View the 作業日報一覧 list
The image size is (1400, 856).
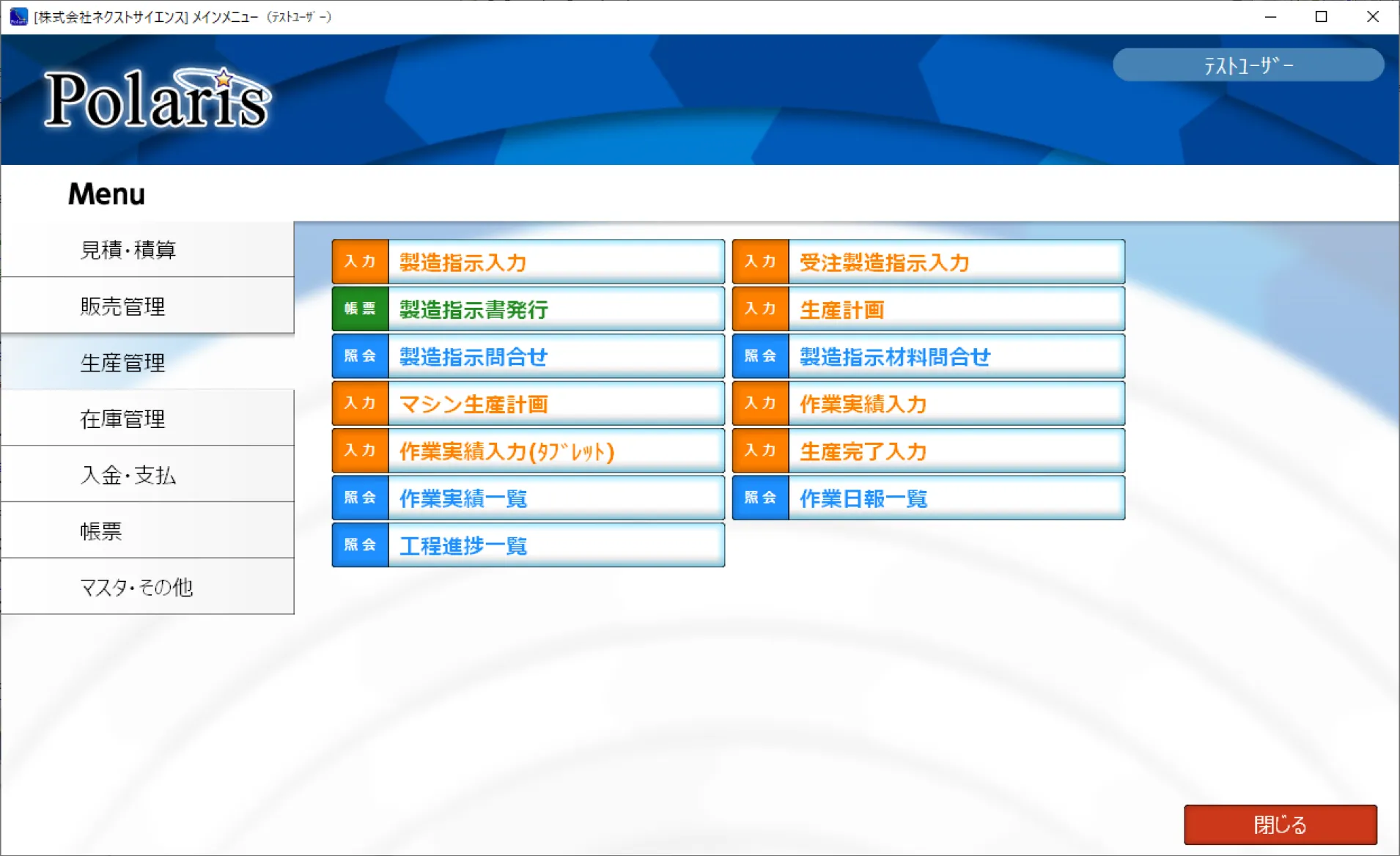(929, 498)
